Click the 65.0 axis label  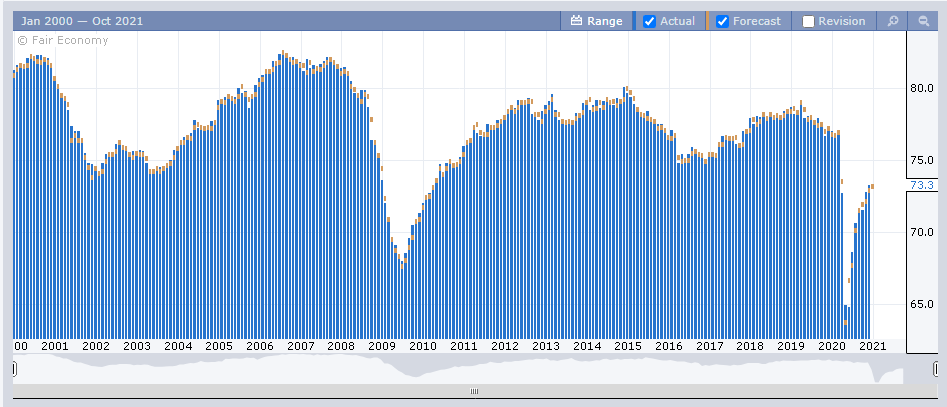[x=922, y=304]
